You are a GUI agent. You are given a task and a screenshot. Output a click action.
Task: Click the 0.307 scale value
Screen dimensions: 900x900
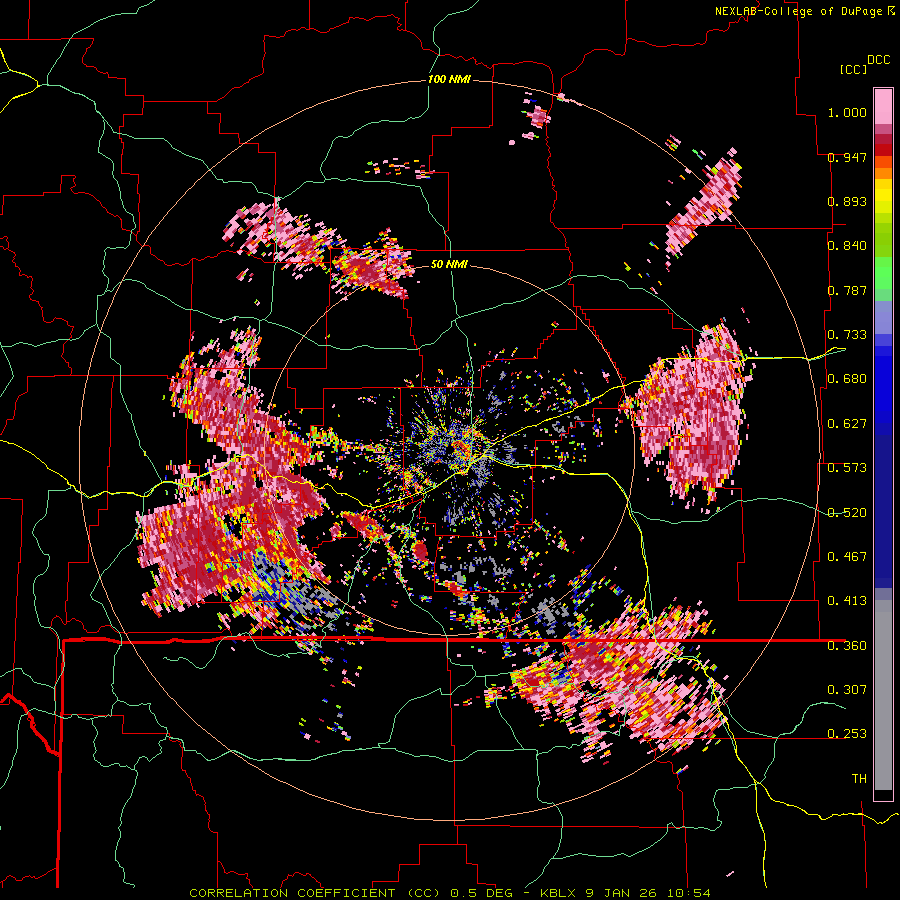[847, 689]
